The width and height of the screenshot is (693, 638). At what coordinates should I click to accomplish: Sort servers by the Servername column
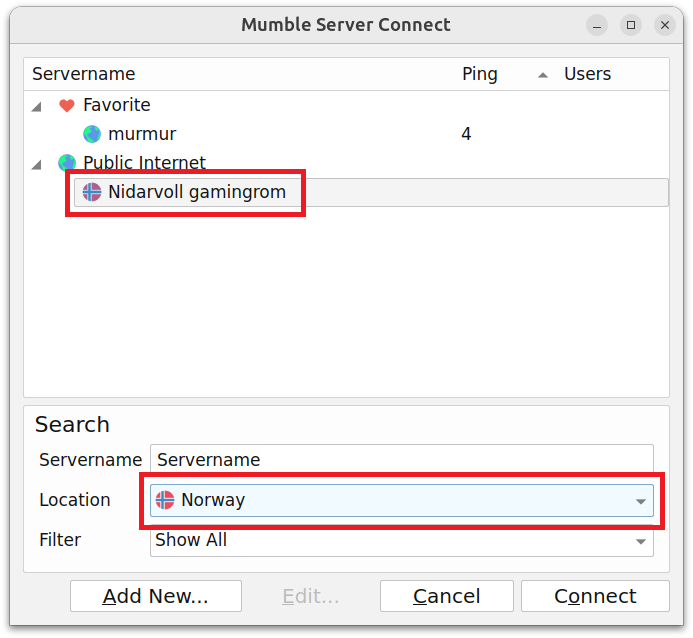tap(84, 74)
